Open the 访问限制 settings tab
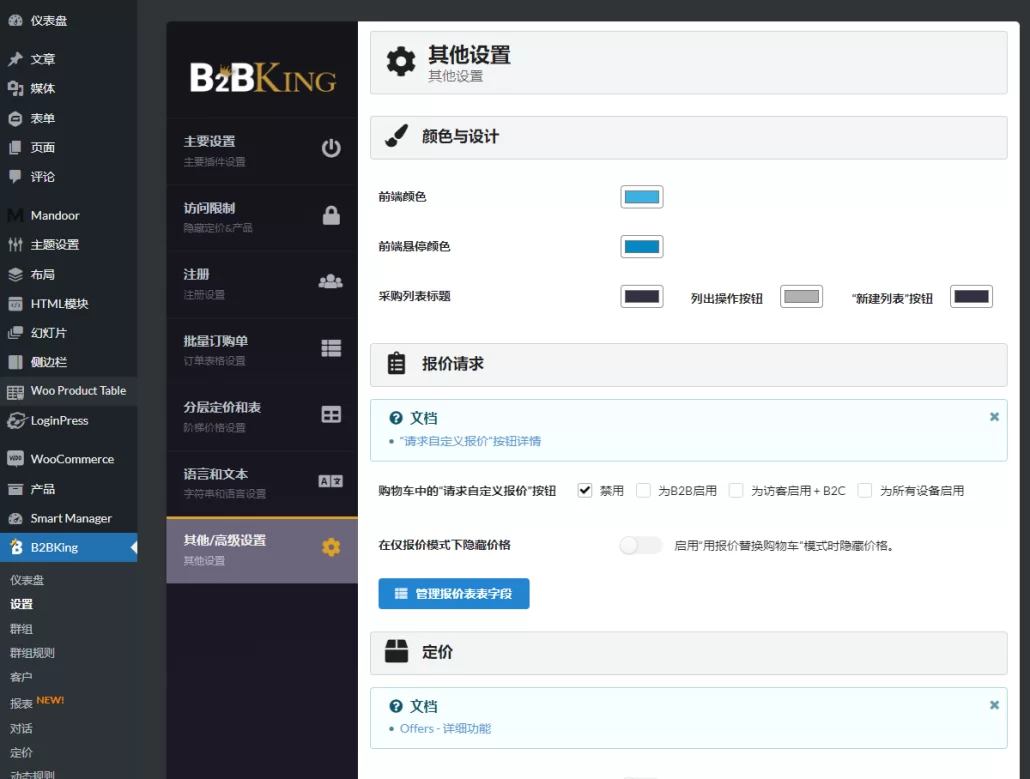The image size is (1030, 779). pyautogui.click(x=262, y=218)
